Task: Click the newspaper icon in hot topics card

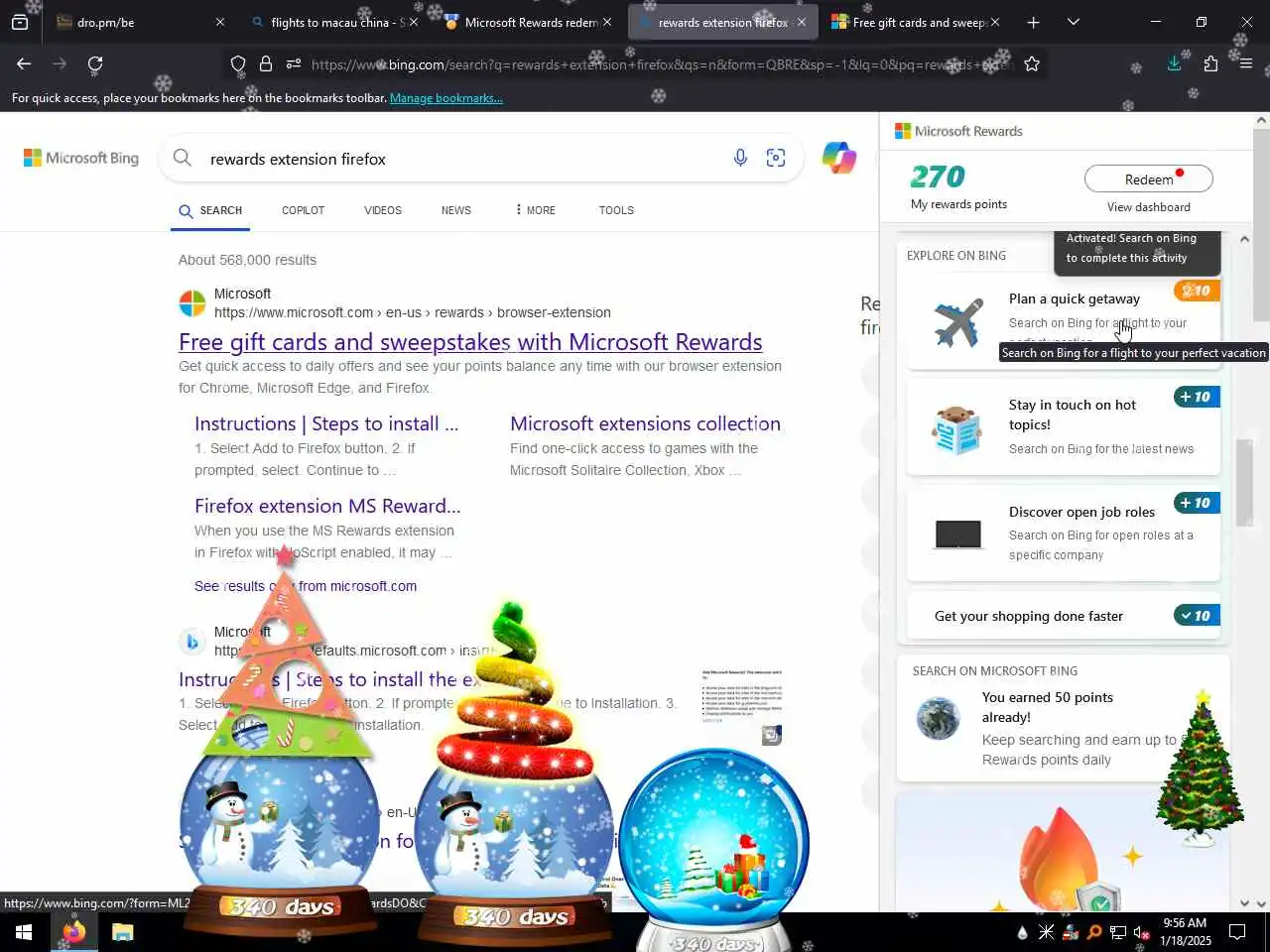Action: click(957, 428)
